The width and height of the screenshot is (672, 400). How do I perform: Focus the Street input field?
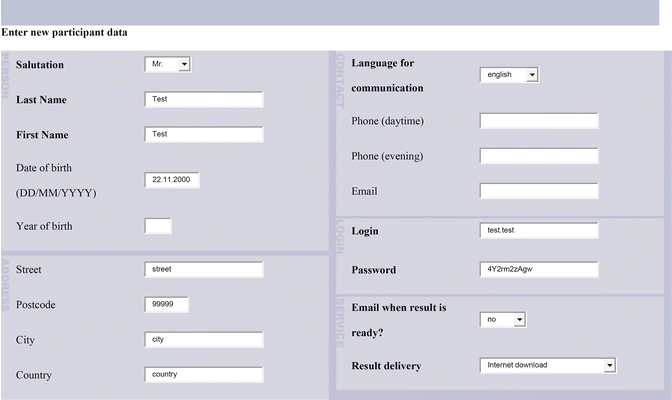(204, 269)
